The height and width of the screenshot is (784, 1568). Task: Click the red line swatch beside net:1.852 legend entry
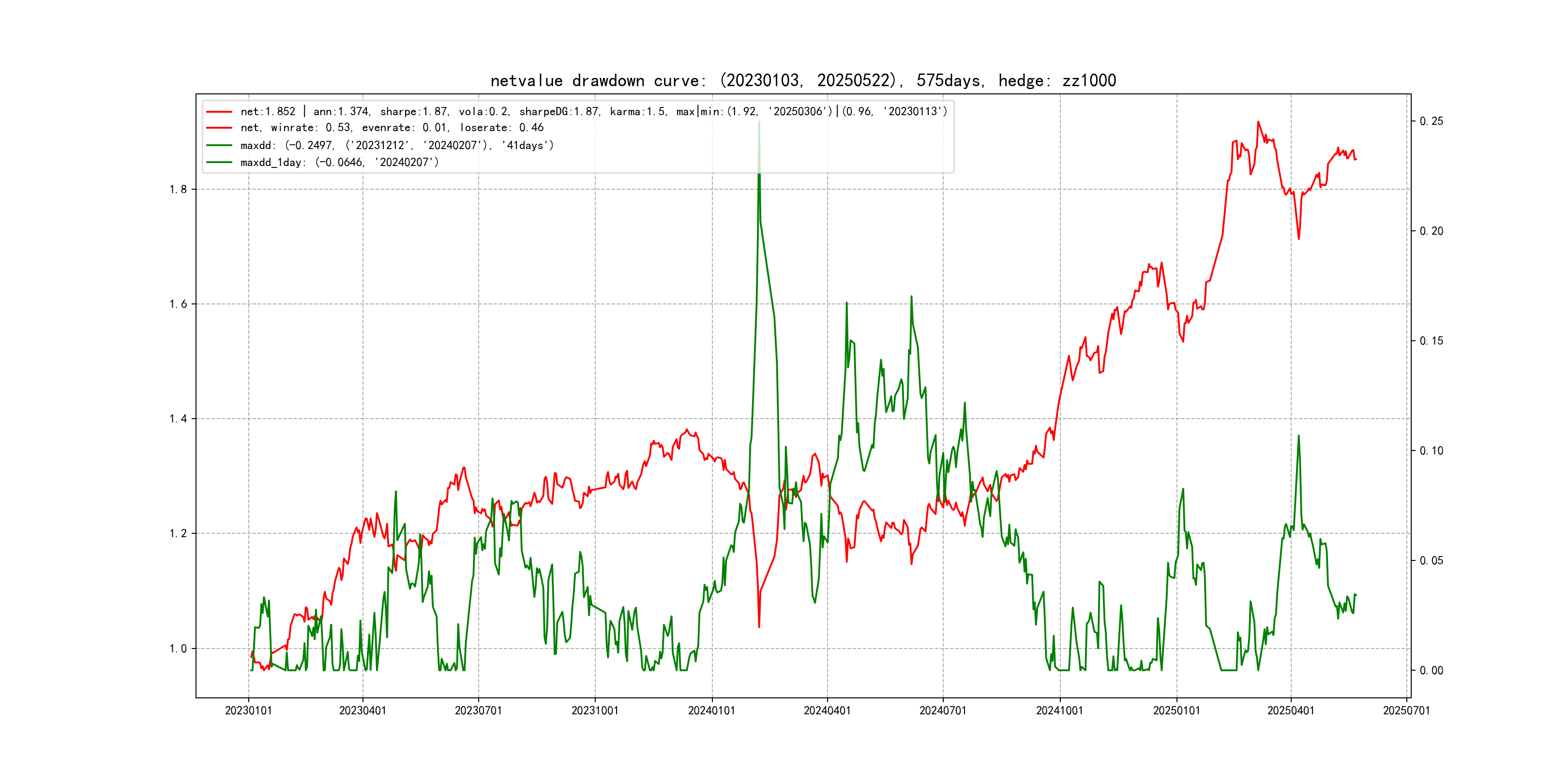pos(219,112)
